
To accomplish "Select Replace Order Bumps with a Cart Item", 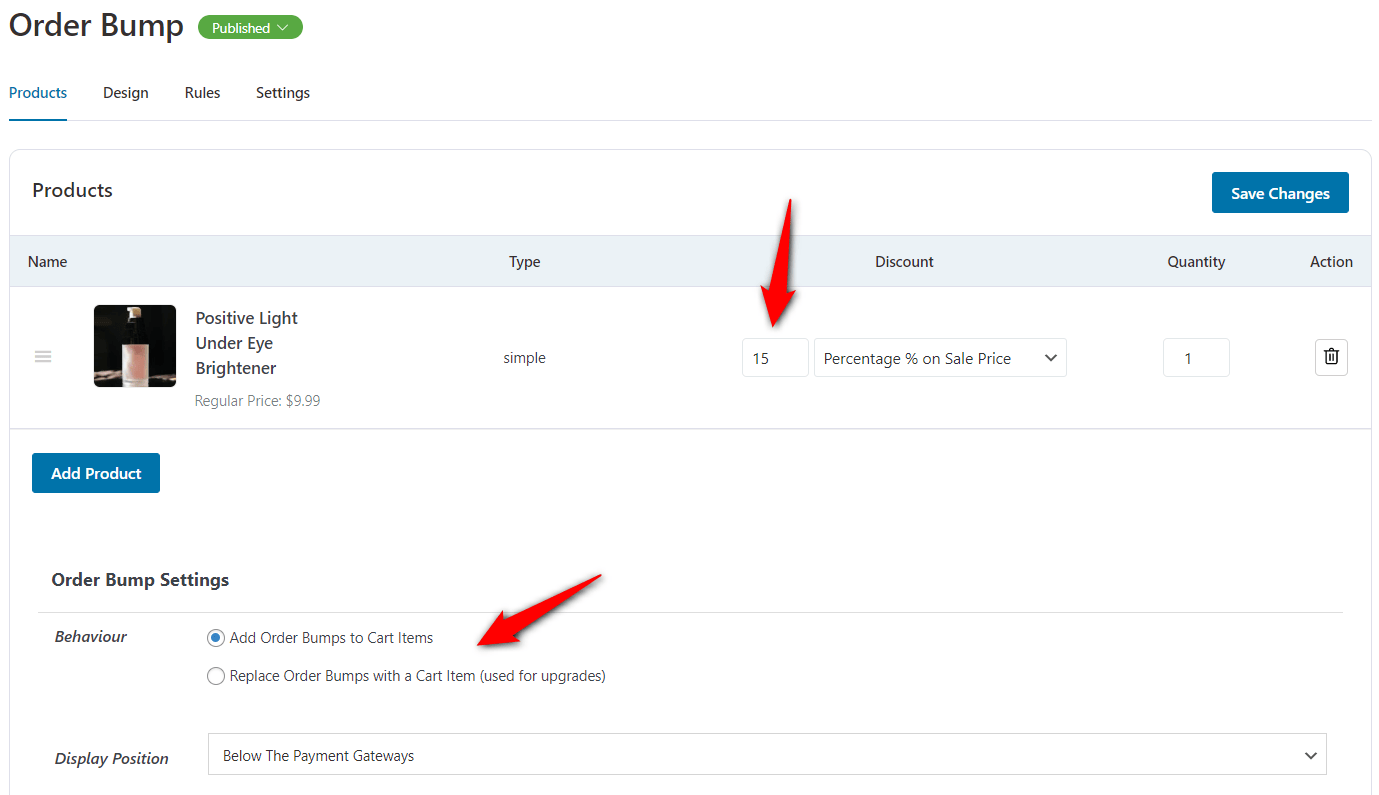I will pyautogui.click(x=216, y=676).
